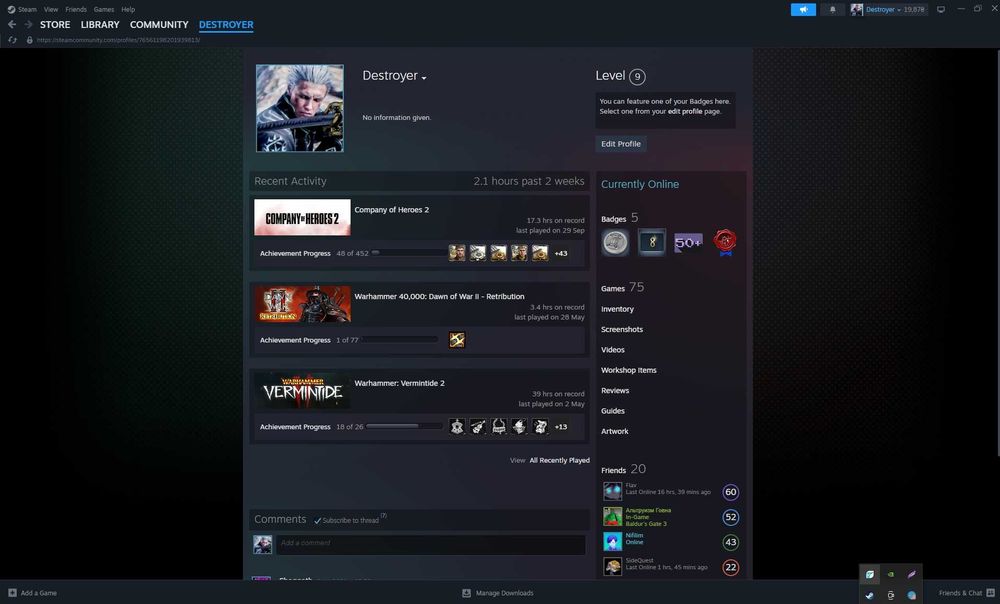Open the Company of Heroes 2 title link
The height and width of the screenshot is (604, 1000).
pos(392,210)
